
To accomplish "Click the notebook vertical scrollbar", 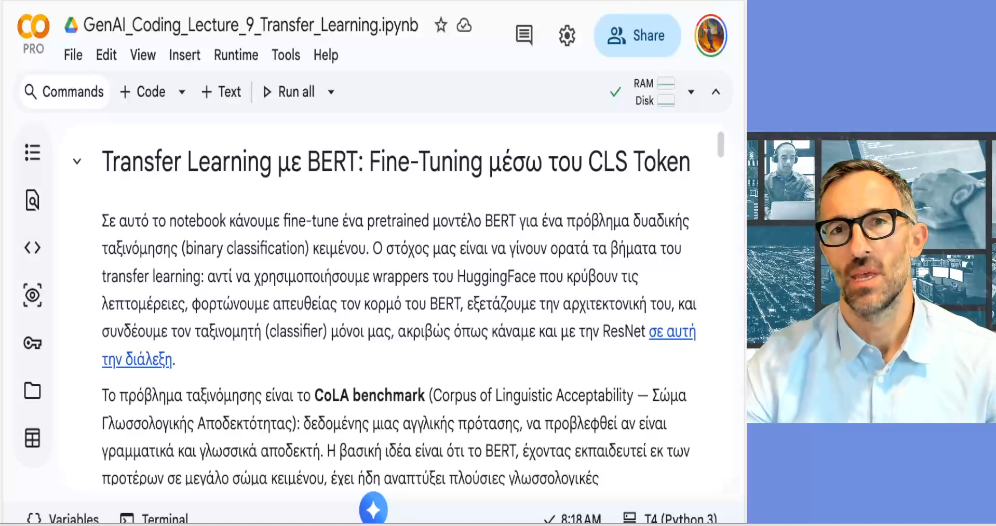I will tap(720, 144).
